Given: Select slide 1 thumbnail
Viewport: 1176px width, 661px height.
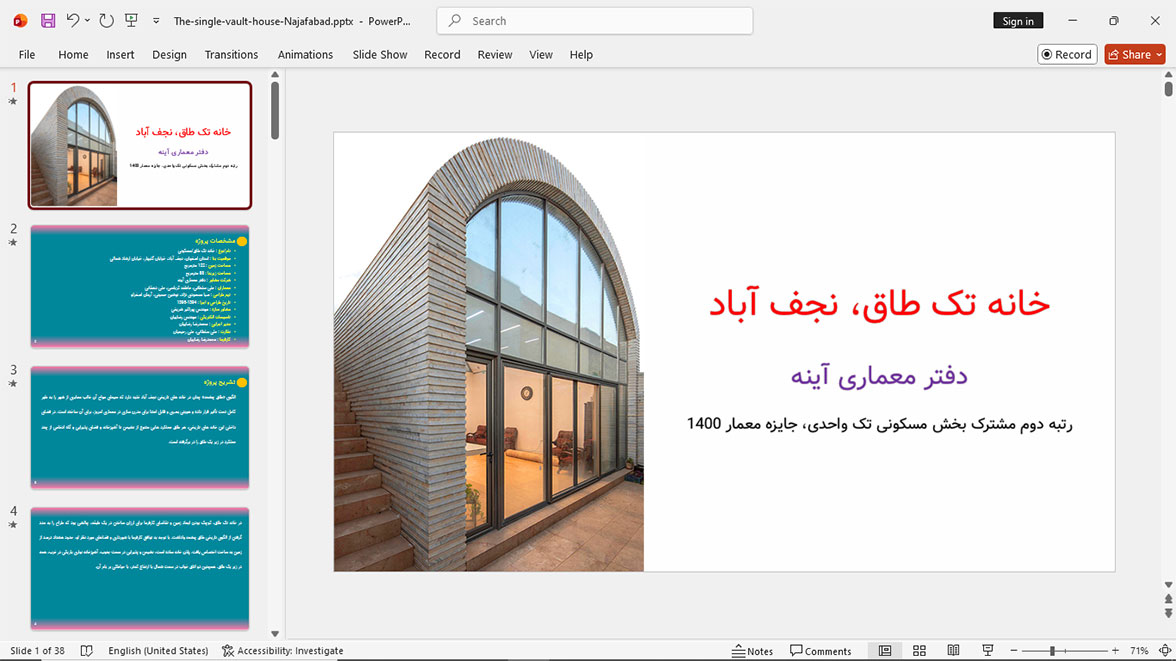Looking at the screenshot, I should [140, 146].
